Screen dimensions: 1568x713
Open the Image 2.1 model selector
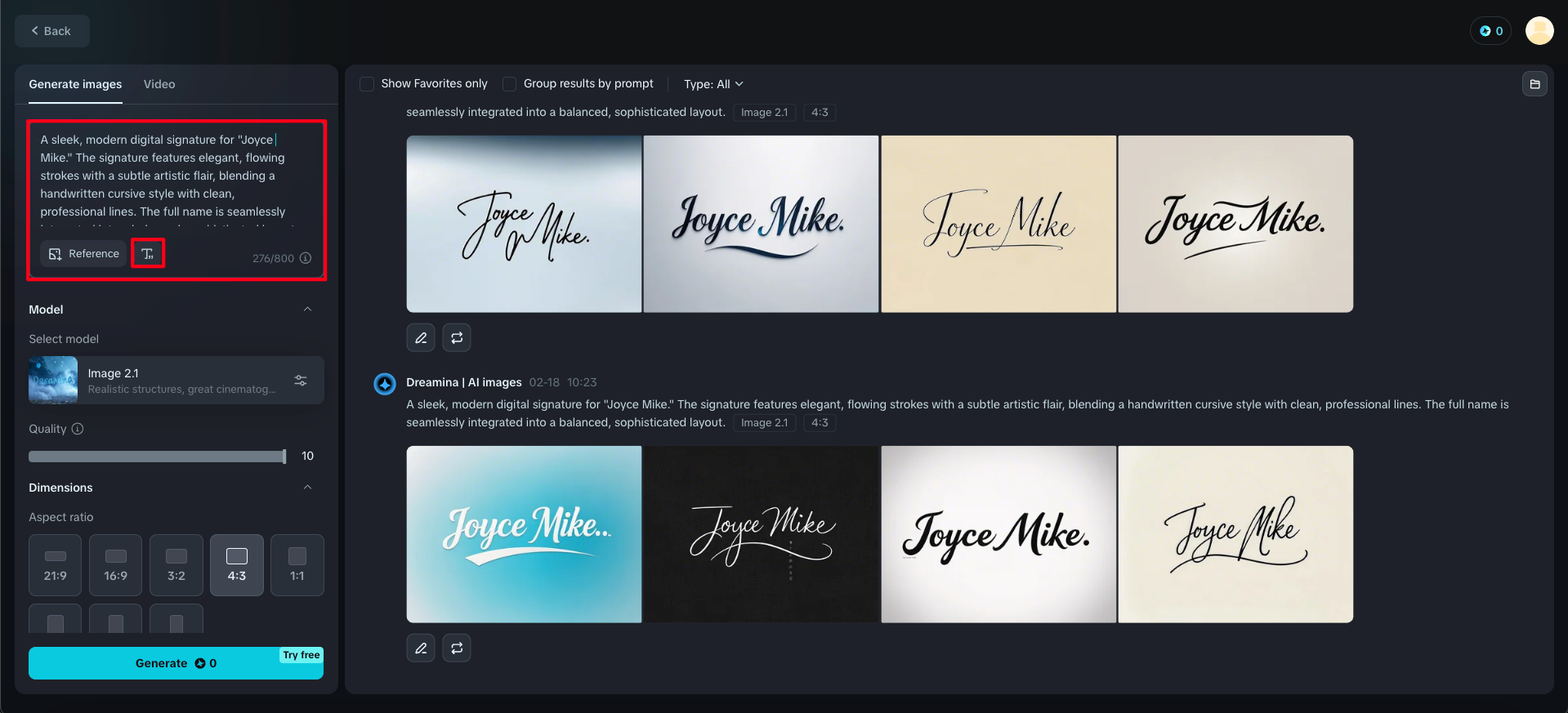click(176, 381)
